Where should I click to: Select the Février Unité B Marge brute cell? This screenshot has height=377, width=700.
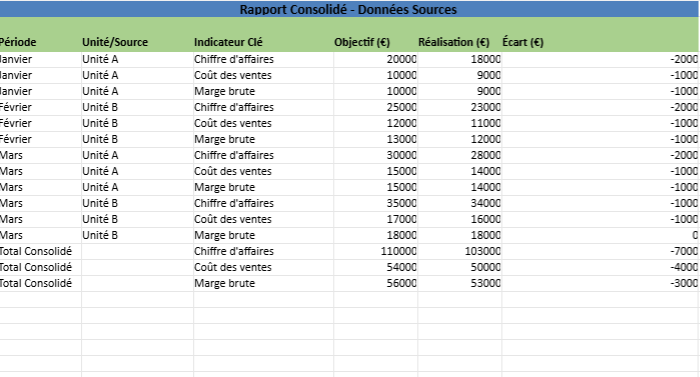pos(263,139)
